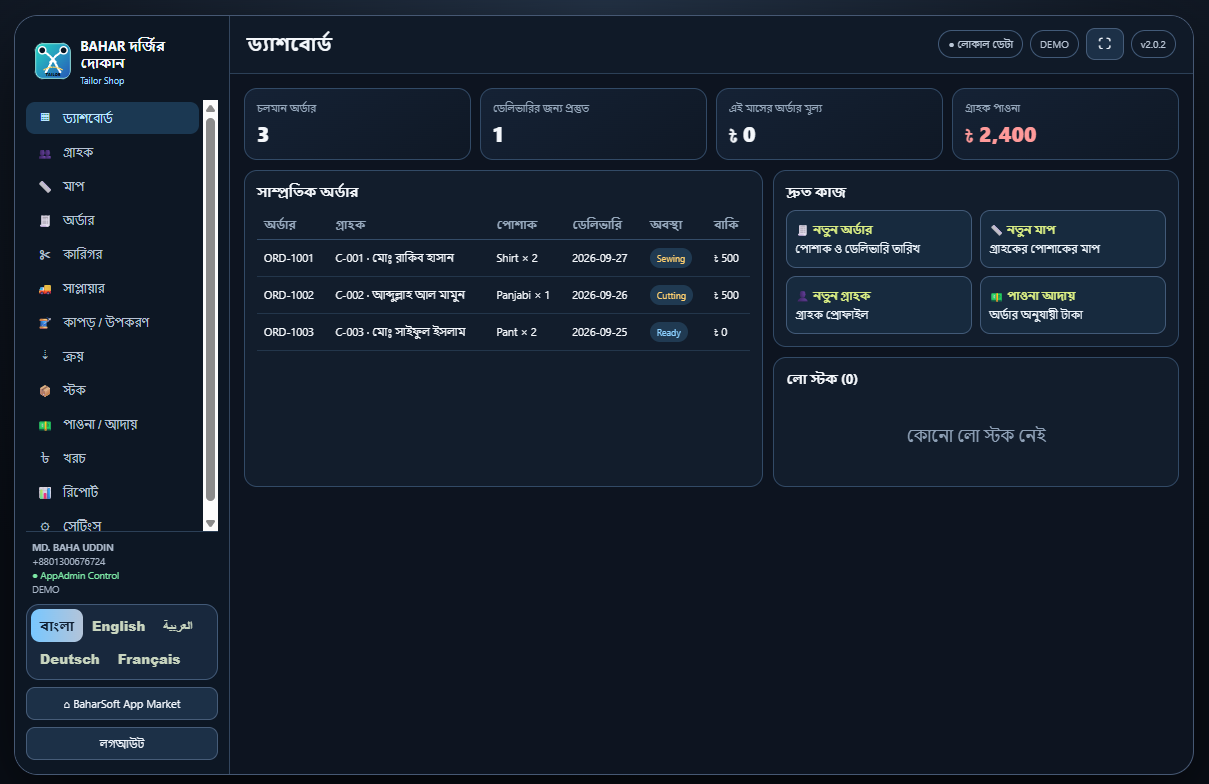Click the অবস্থা column header
This screenshot has height=784, width=1209.
click(x=666, y=225)
